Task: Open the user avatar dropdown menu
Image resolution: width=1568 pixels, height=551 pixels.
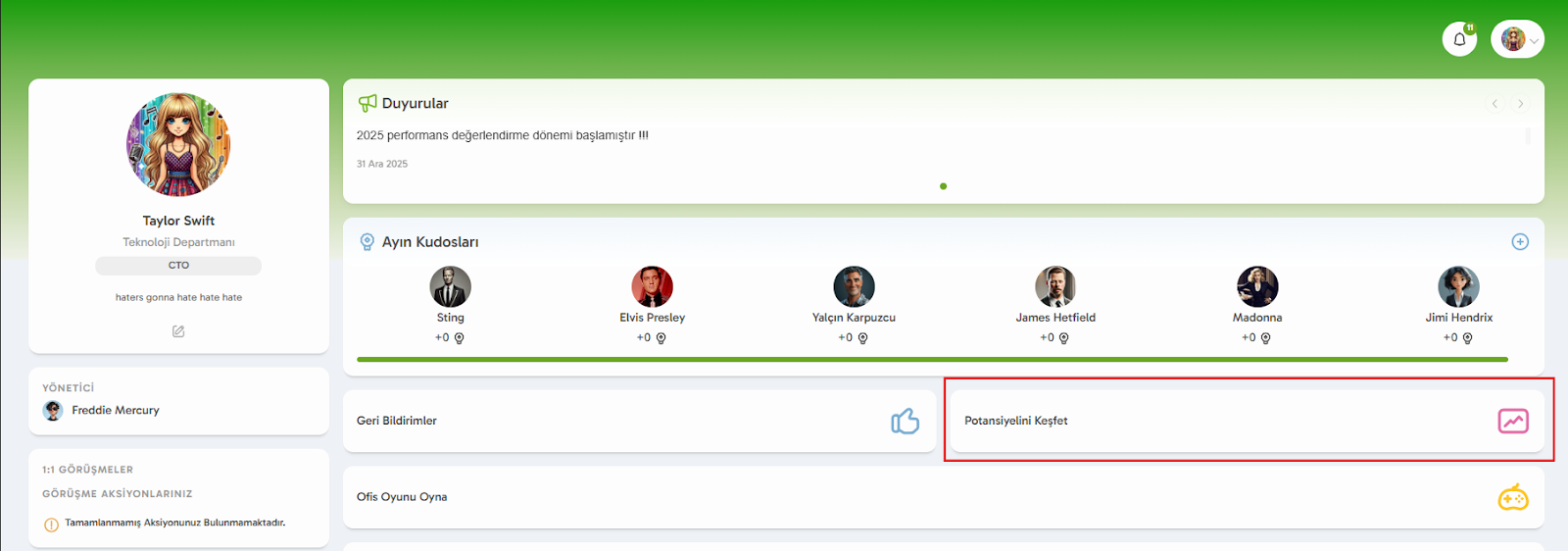Action: click(x=1517, y=39)
